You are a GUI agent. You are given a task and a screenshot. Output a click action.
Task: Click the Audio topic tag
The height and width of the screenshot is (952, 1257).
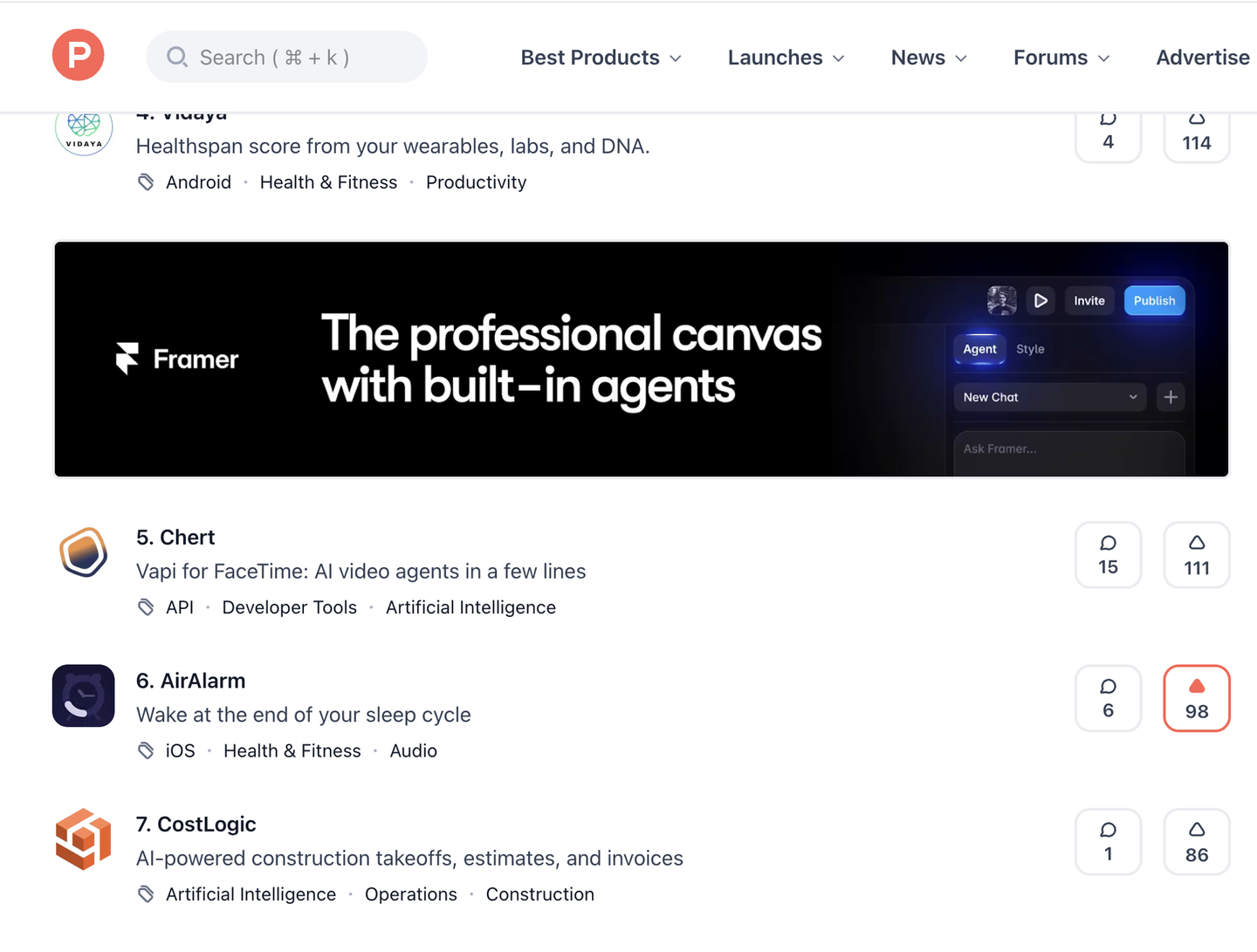point(414,750)
